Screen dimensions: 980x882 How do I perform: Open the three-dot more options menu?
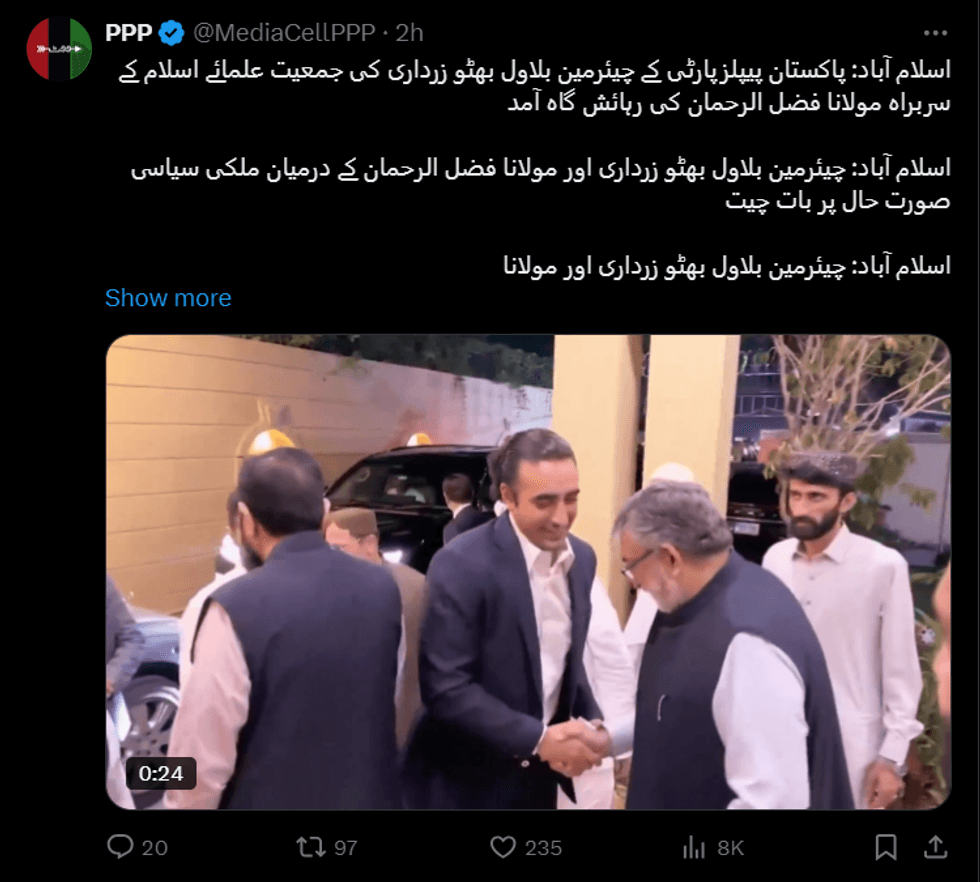click(x=935, y=33)
